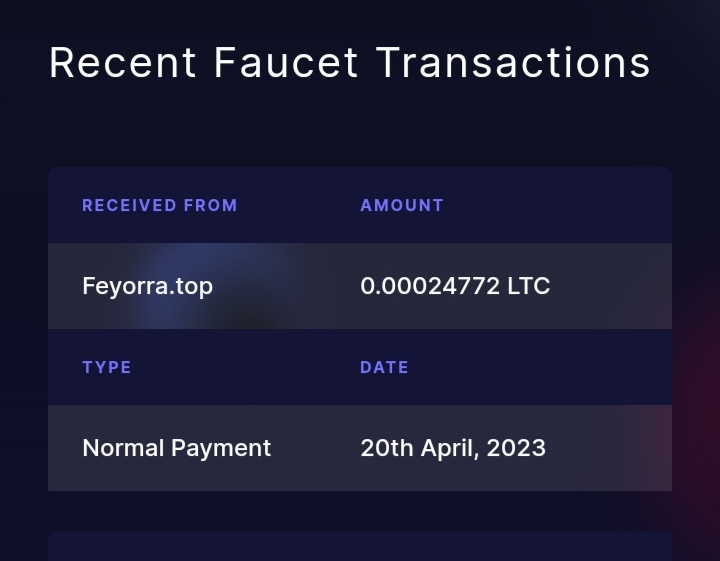Click the word Transactions in the heading
720x561 pixels.
pyautogui.click(x=513, y=62)
